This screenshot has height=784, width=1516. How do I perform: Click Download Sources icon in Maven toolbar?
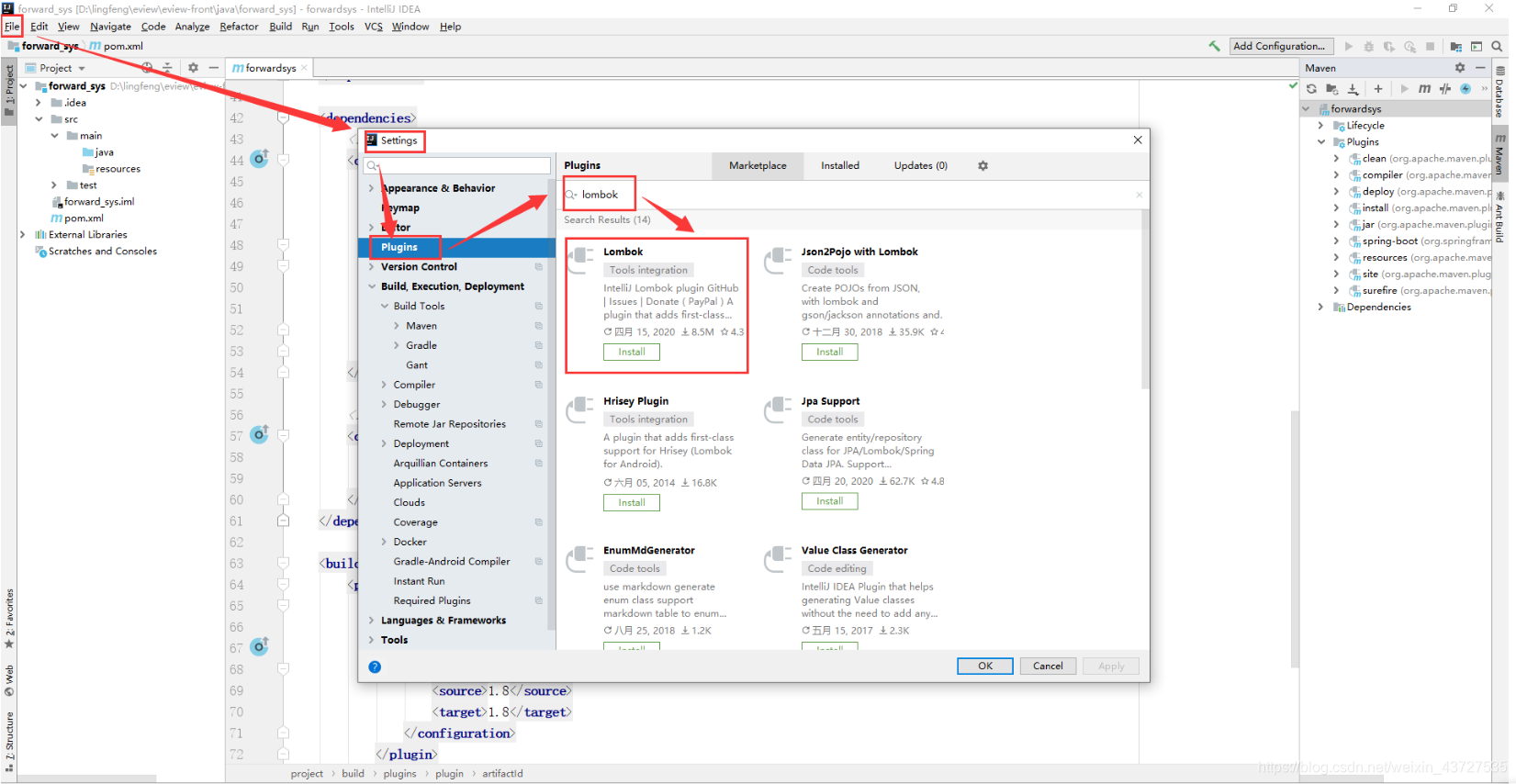click(1353, 89)
